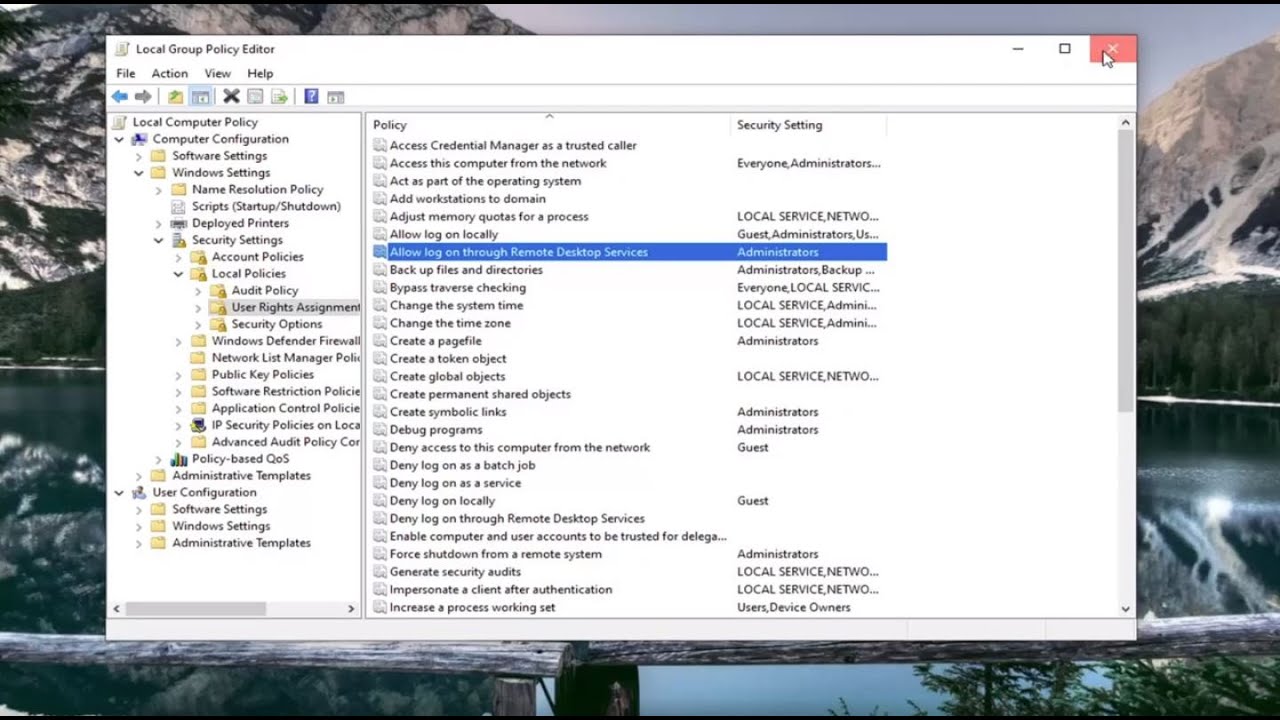
Task: Click the User Configuration node icon
Action: (x=140, y=492)
